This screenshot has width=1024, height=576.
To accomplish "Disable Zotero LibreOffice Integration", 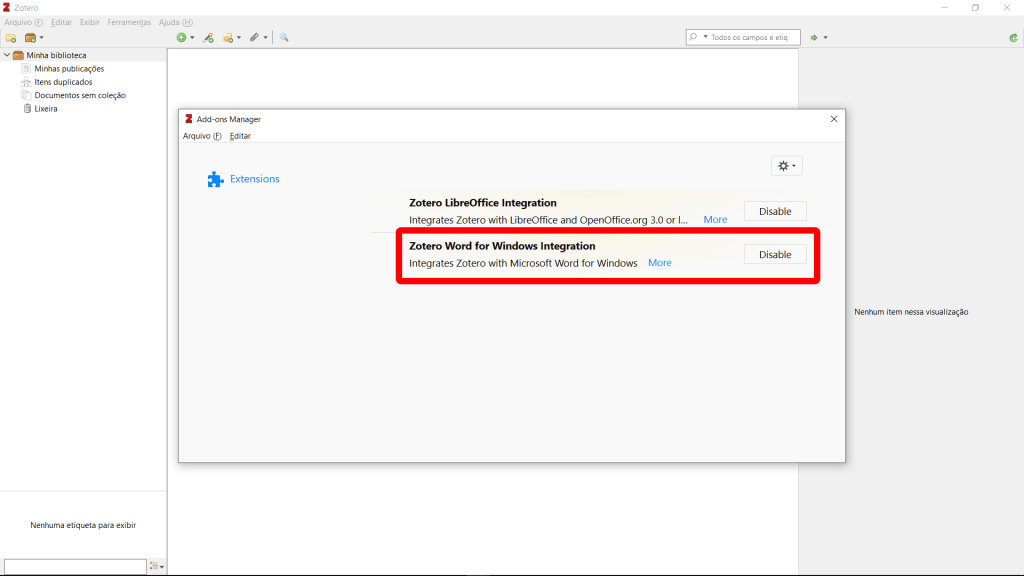I will click(x=774, y=212).
